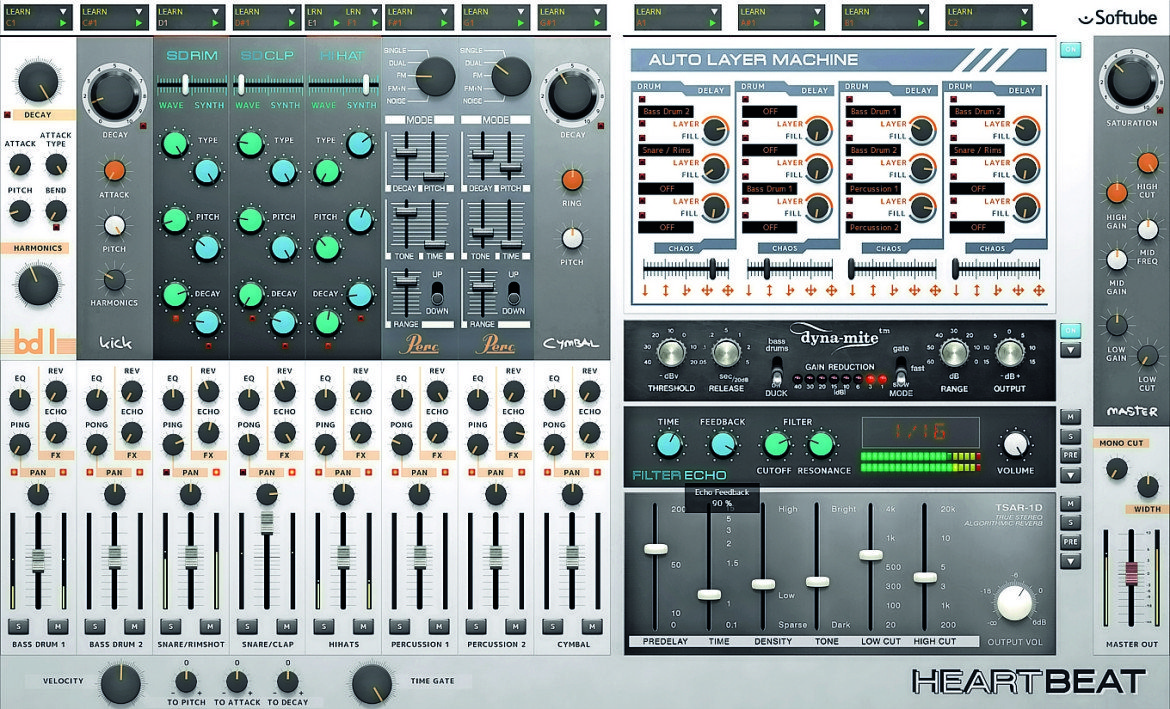Click the Master WIDTH knob
Screen dimensions: 1170x709
[1148, 488]
